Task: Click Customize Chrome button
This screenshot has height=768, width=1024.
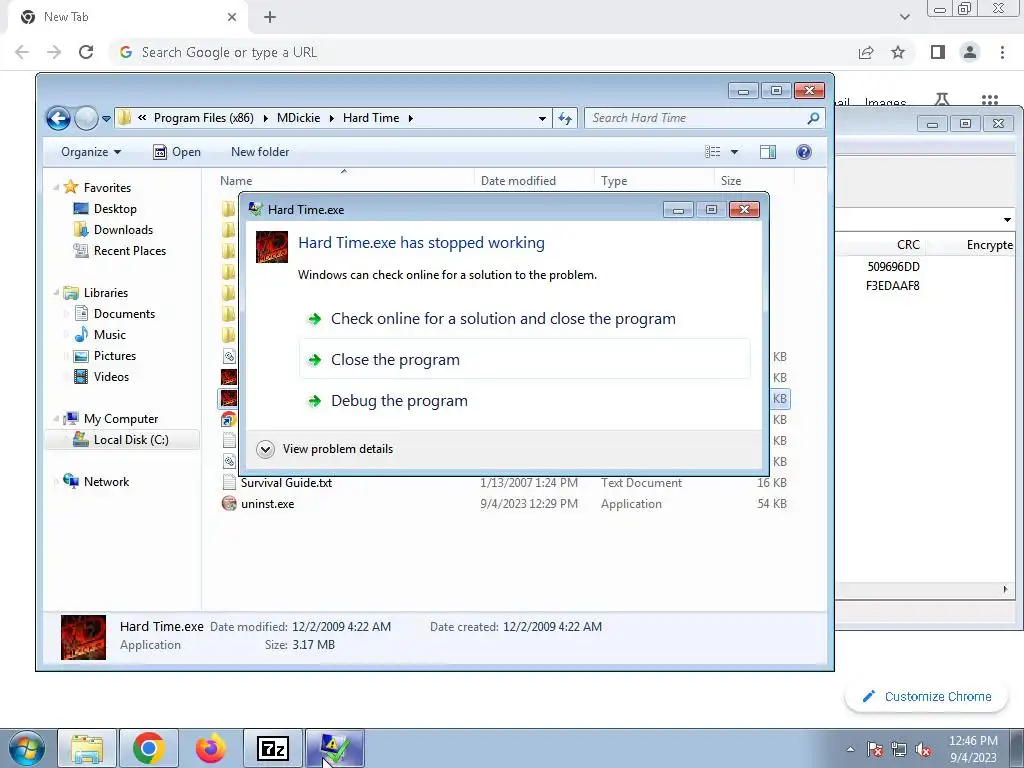Action: (927, 697)
